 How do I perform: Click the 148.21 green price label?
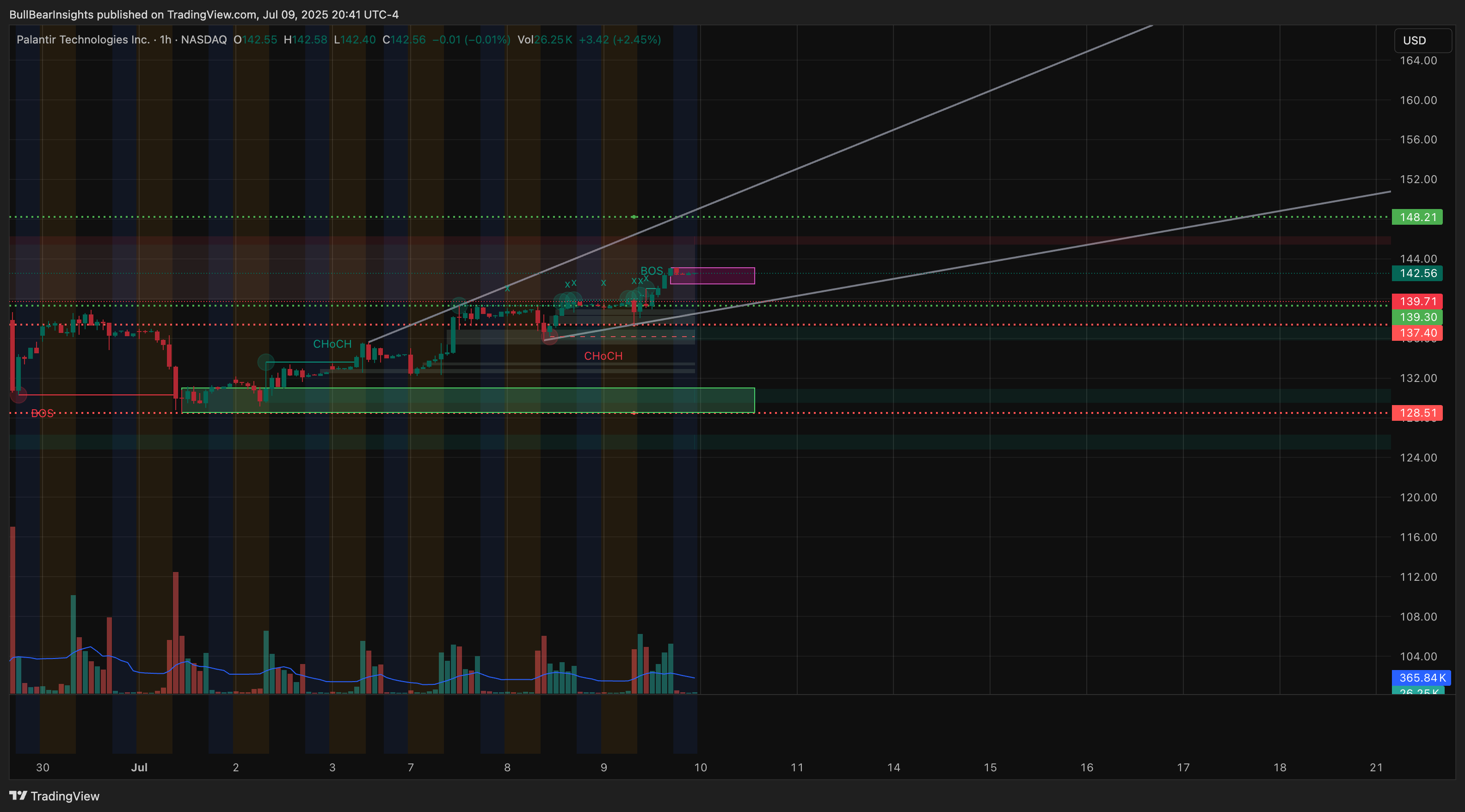1417,217
